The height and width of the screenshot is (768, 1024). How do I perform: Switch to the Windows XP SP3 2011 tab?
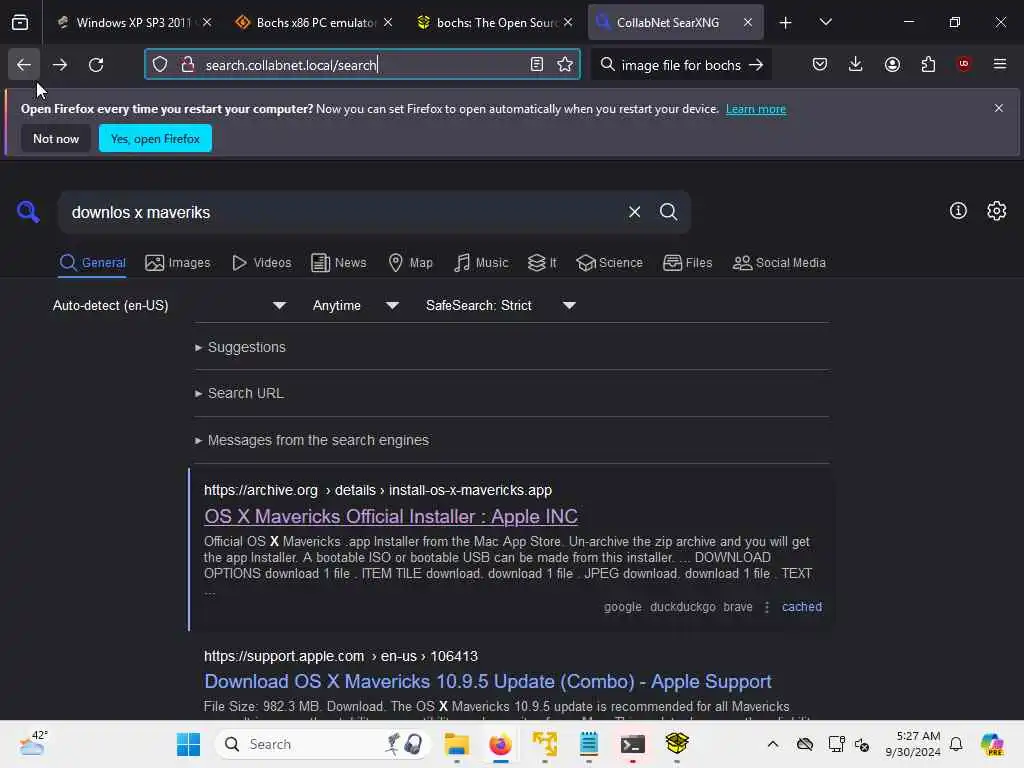tap(134, 22)
